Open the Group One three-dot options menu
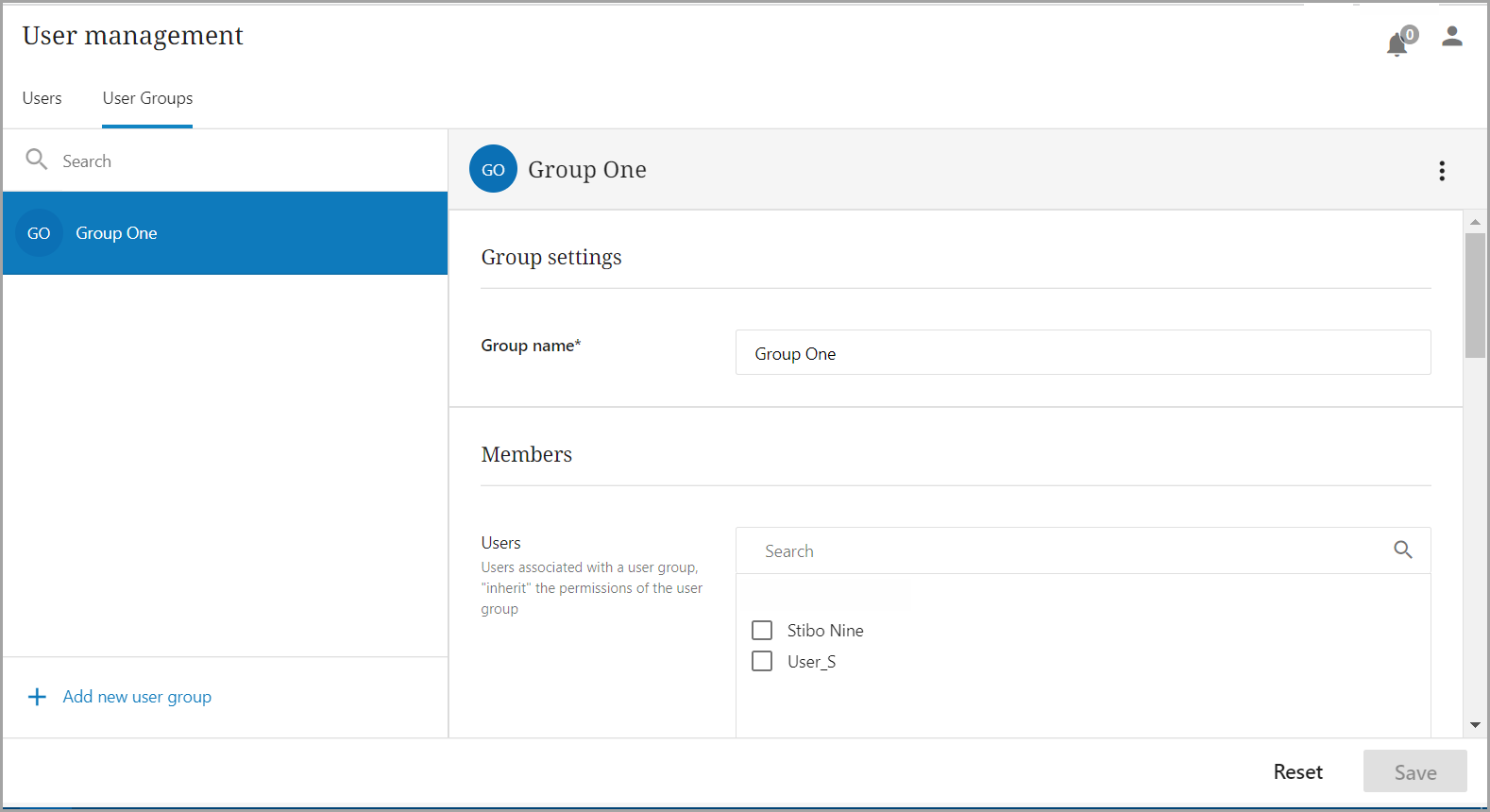Viewport: 1490px width, 812px height. [x=1441, y=171]
